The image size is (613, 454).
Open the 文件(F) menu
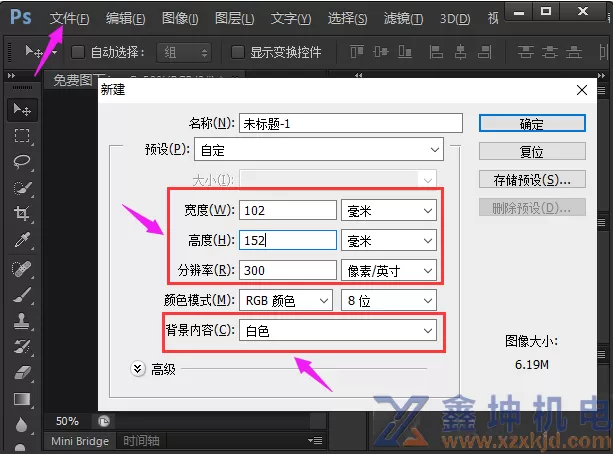pos(70,18)
